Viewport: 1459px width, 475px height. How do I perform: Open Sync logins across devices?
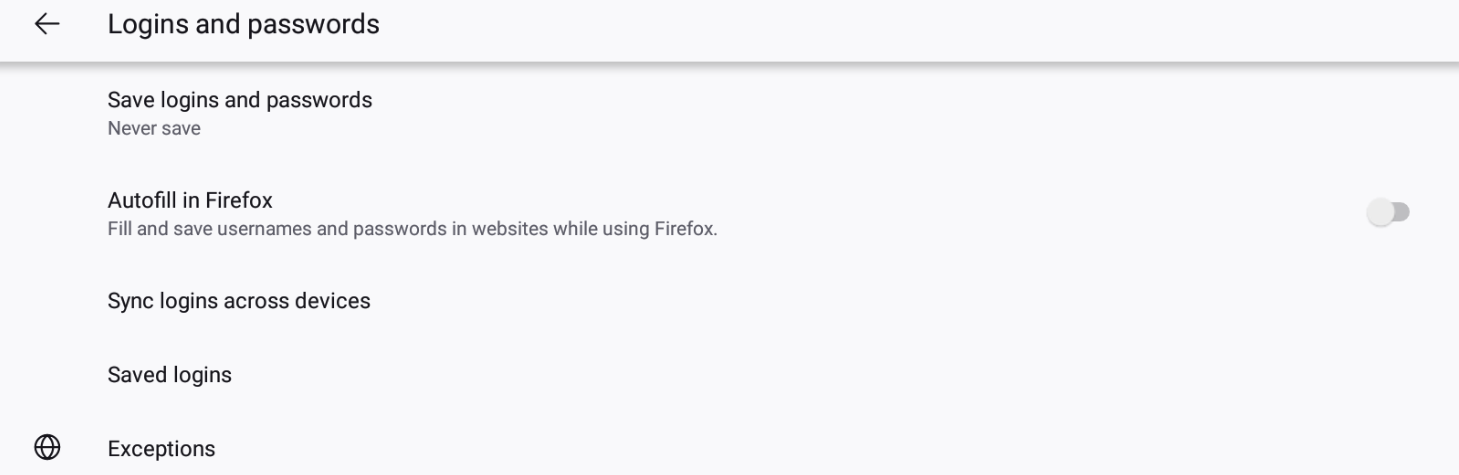[729, 301]
